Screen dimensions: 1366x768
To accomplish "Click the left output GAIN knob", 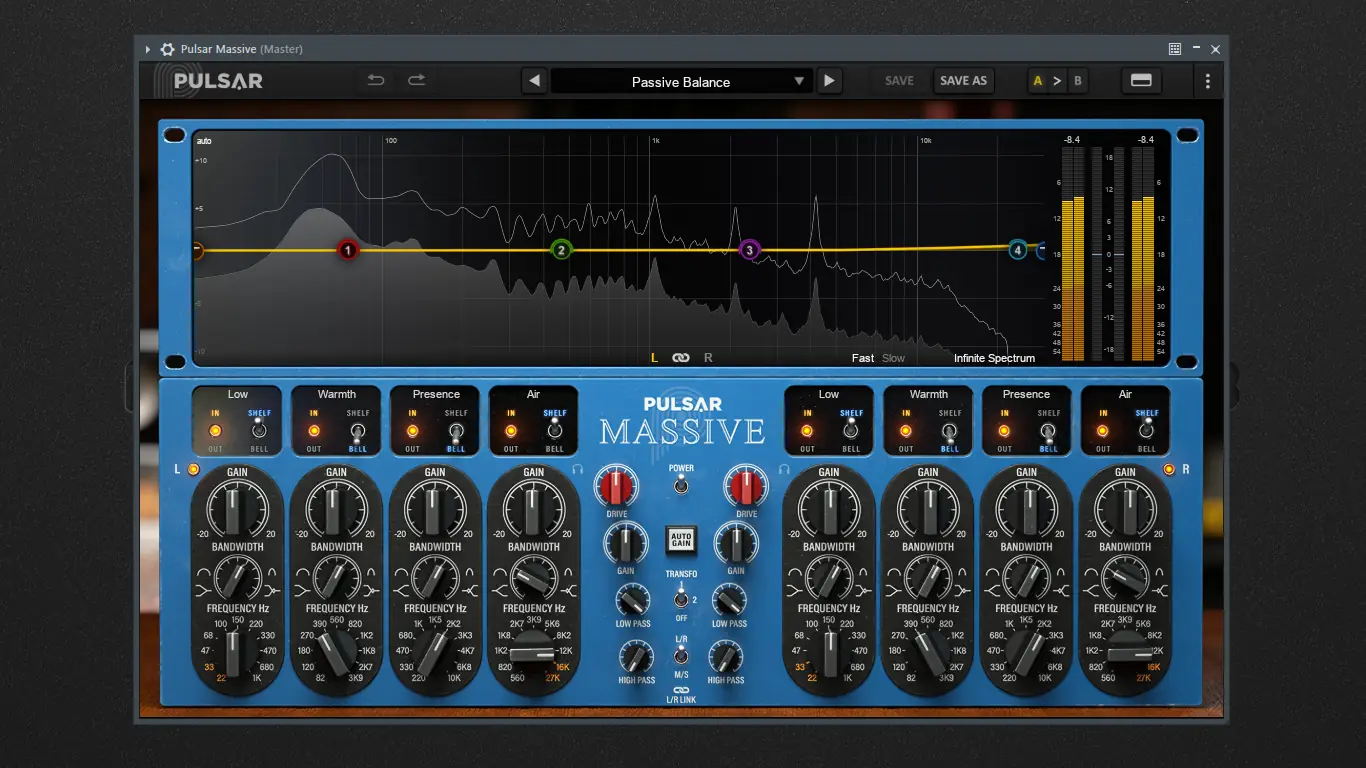I will click(626, 545).
